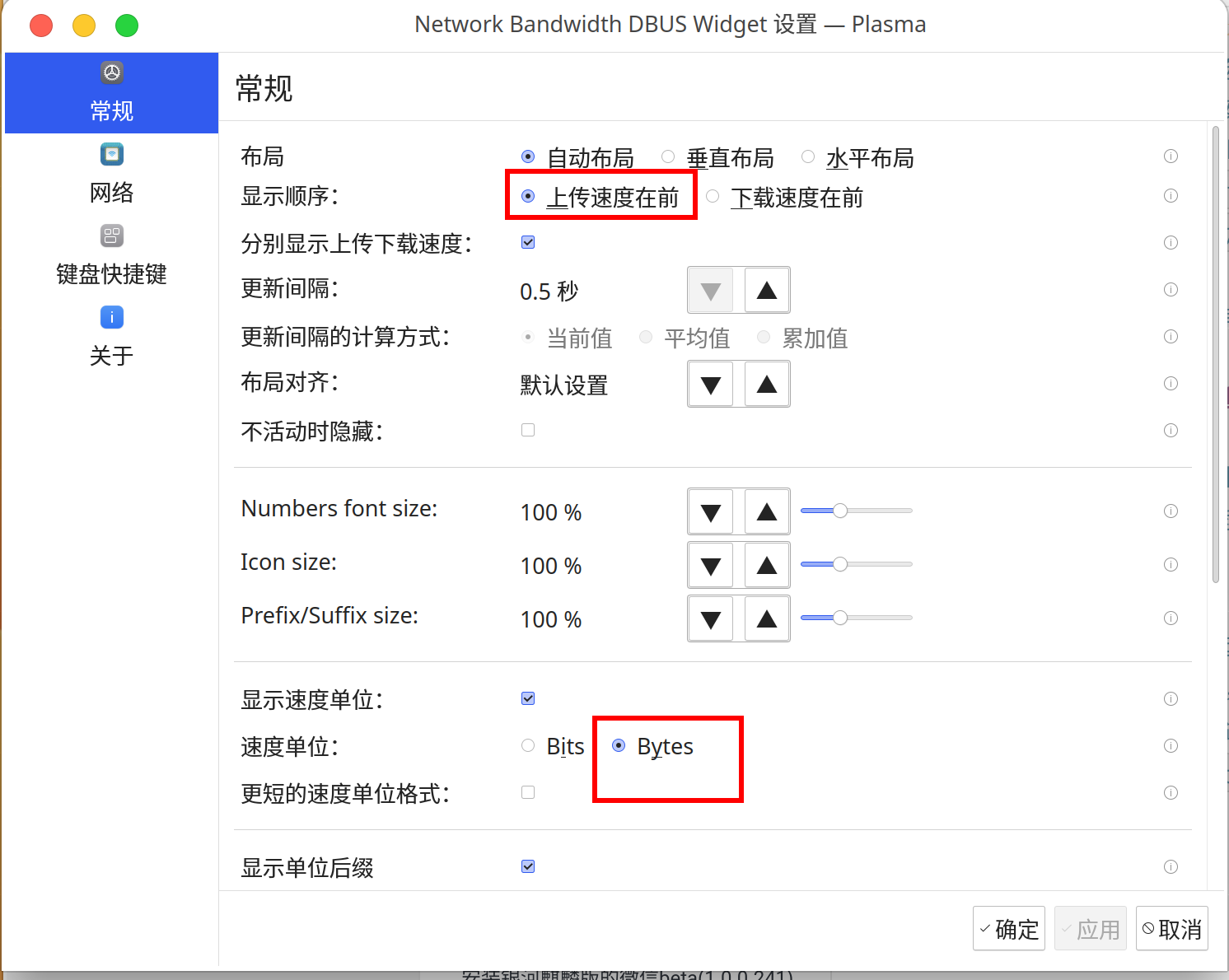
Task: Step 布局对齐 down arrow
Action: pos(711,384)
